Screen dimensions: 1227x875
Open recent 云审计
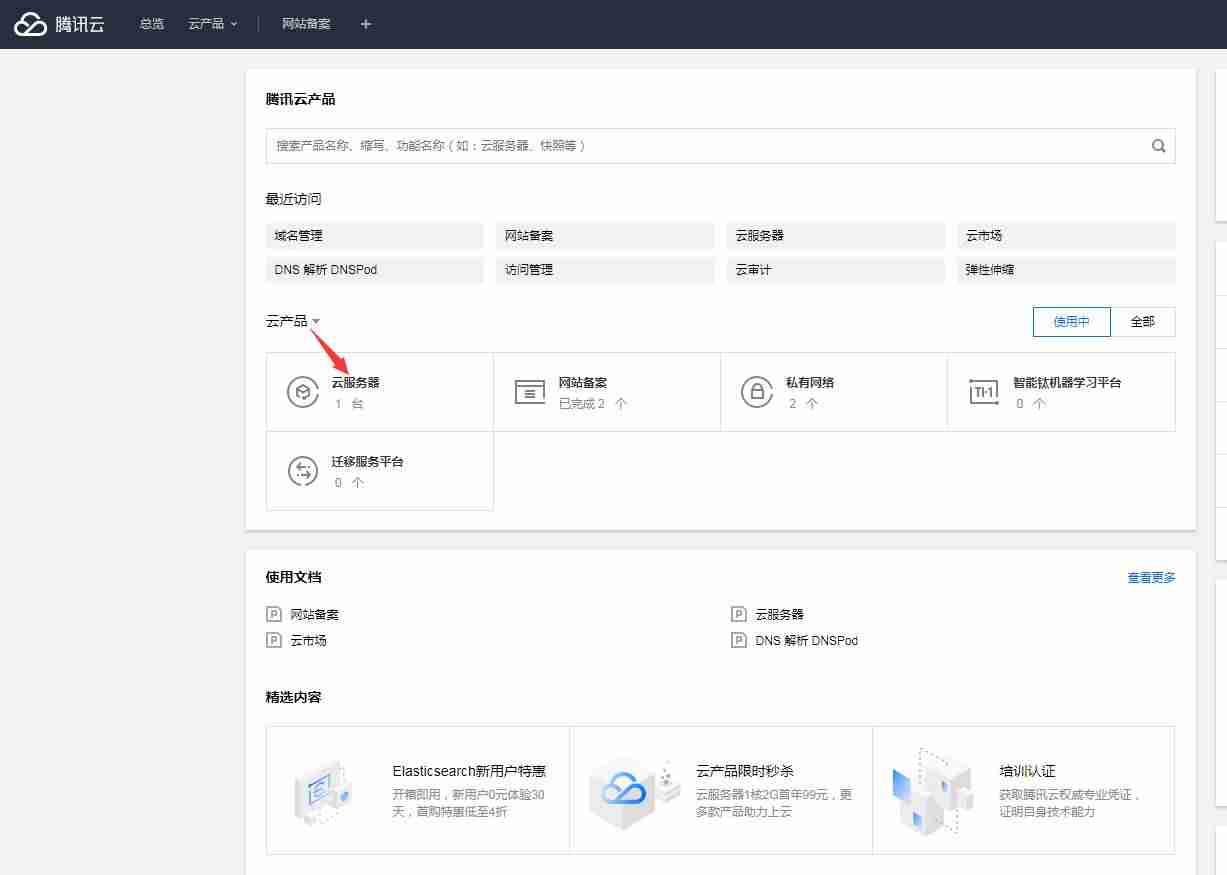836,270
